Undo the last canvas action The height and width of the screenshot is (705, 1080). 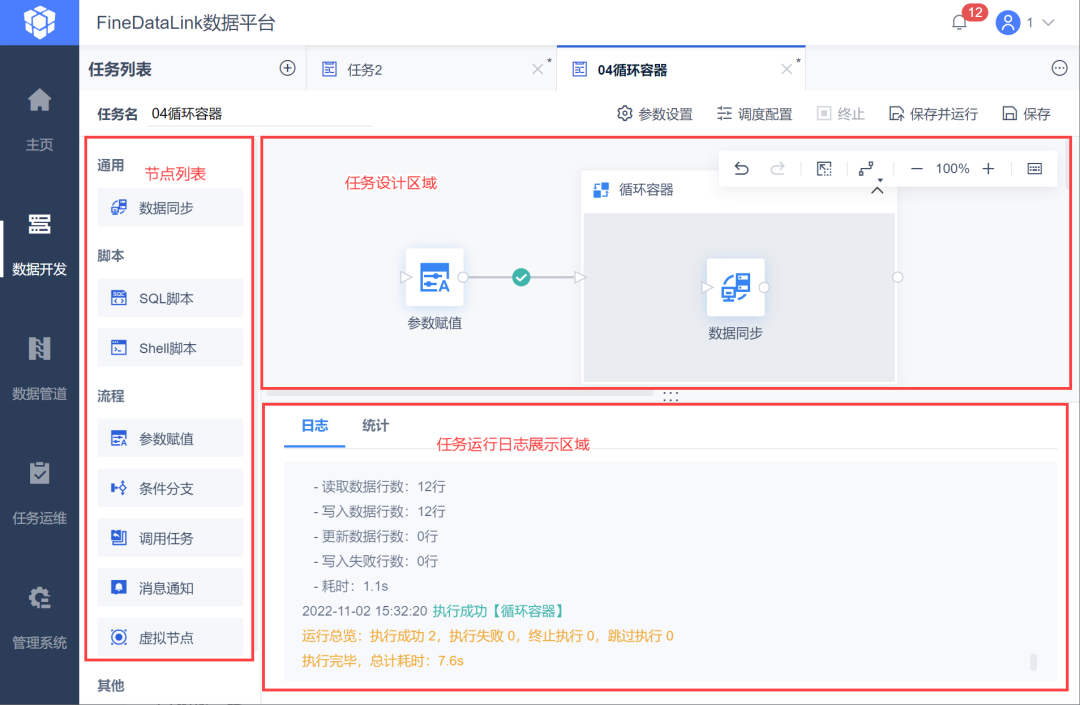pos(741,169)
